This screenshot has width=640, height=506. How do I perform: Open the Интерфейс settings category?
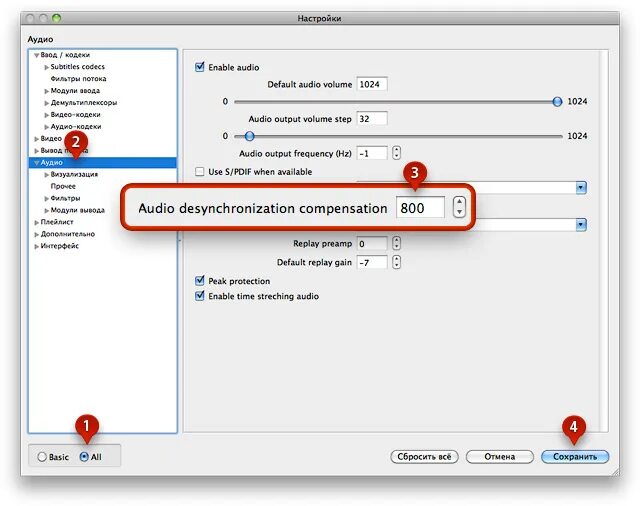60,246
